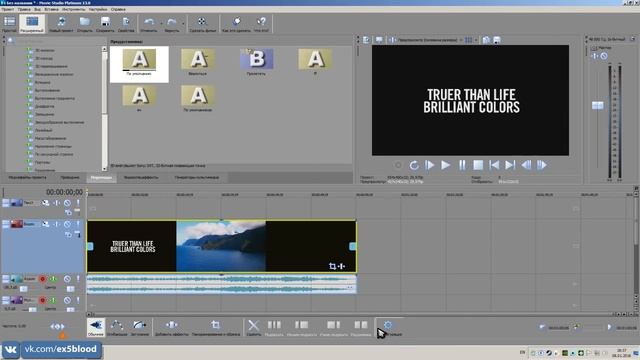The height and width of the screenshot is (360, 640).
Task: Open the Show Me How tutorials
Action: pos(237,24)
